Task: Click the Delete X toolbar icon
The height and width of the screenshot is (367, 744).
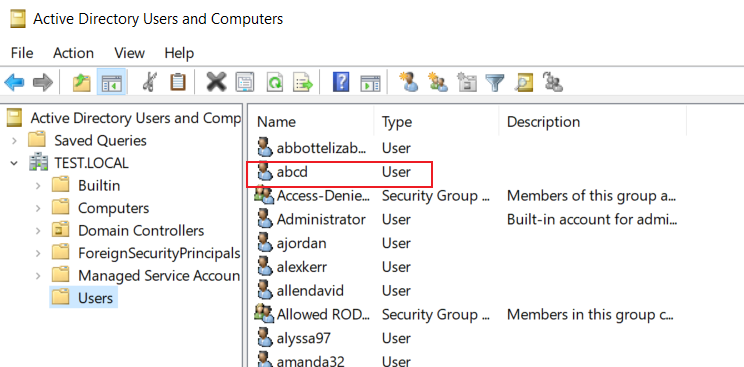Action: pos(216,83)
